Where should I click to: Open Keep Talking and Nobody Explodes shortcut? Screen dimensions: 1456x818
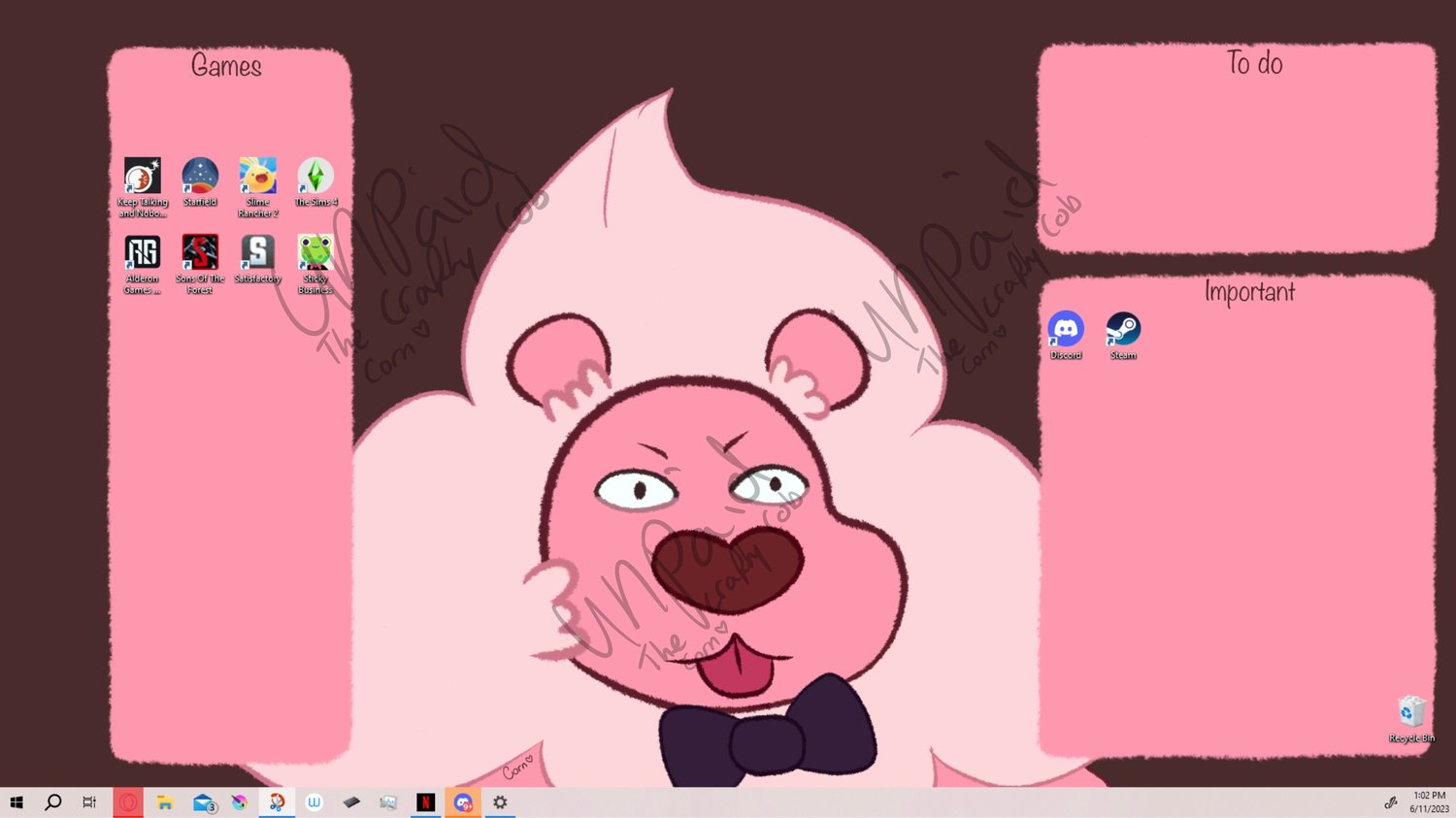(142, 187)
